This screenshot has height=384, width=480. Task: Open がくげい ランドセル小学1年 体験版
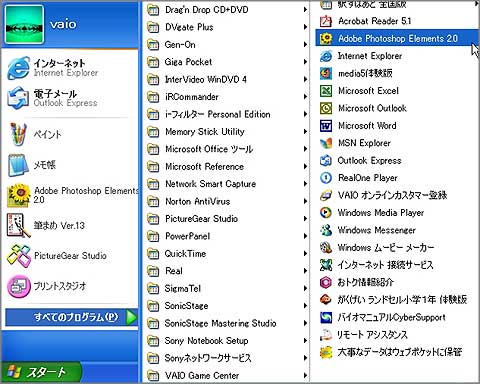[394, 300]
